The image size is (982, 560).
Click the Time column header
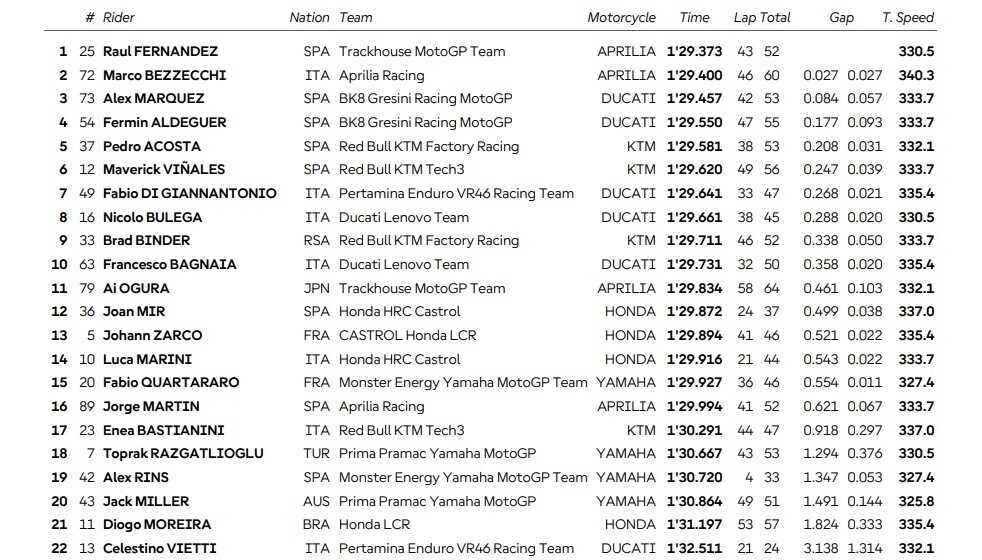tap(694, 17)
